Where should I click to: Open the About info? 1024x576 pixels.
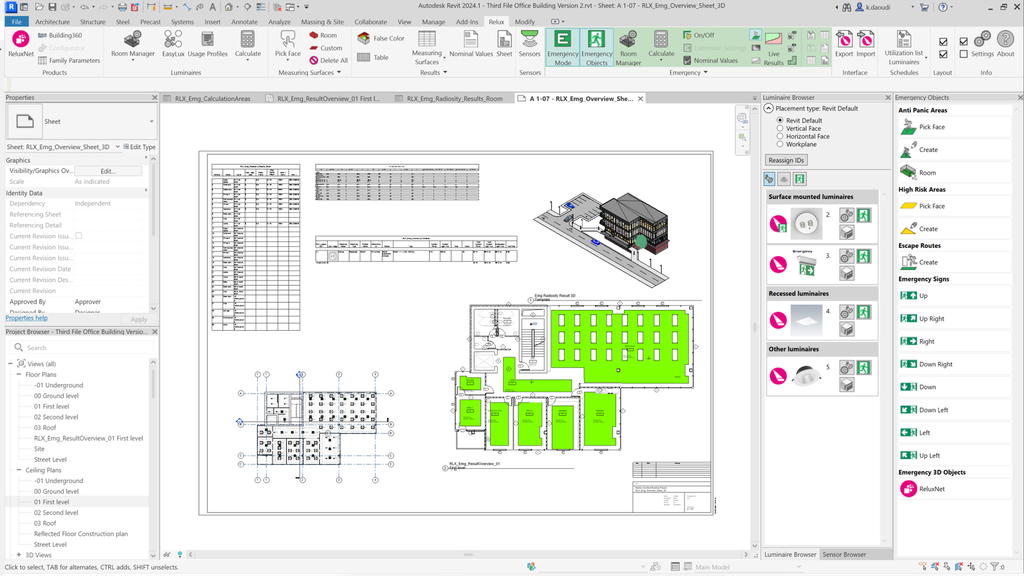point(1006,44)
